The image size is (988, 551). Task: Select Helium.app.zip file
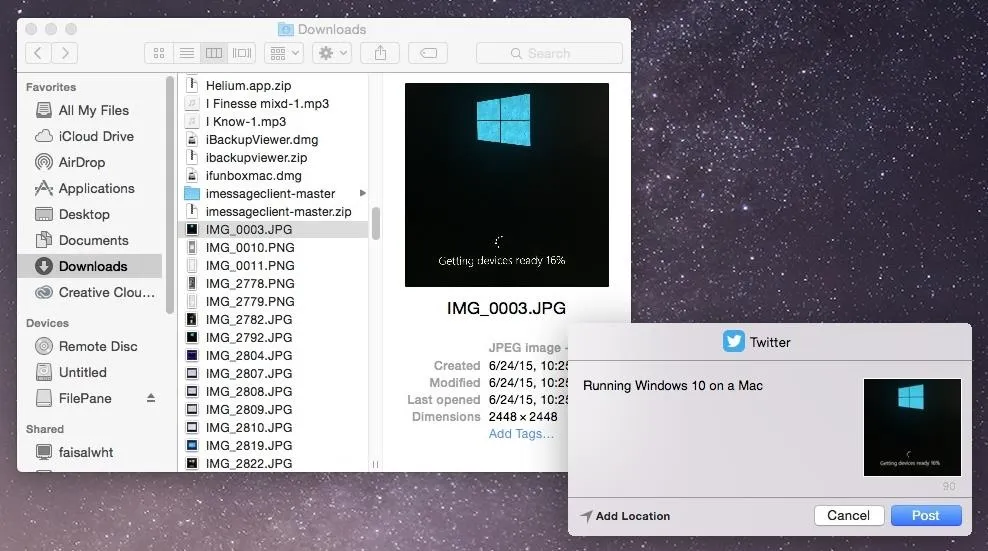[x=275, y=85]
